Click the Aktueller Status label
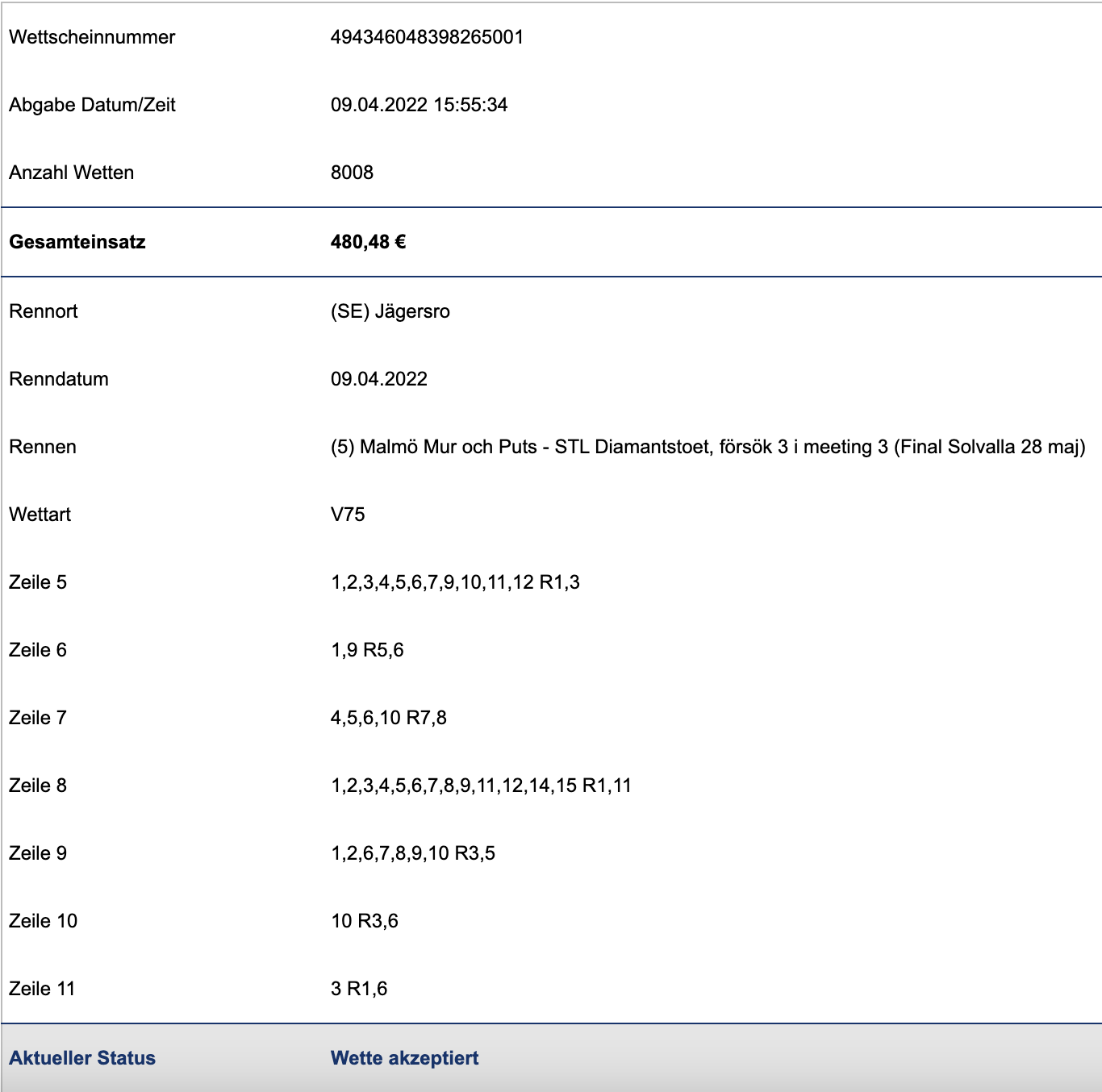This screenshot has height=1092, width=1102. 82,1058
